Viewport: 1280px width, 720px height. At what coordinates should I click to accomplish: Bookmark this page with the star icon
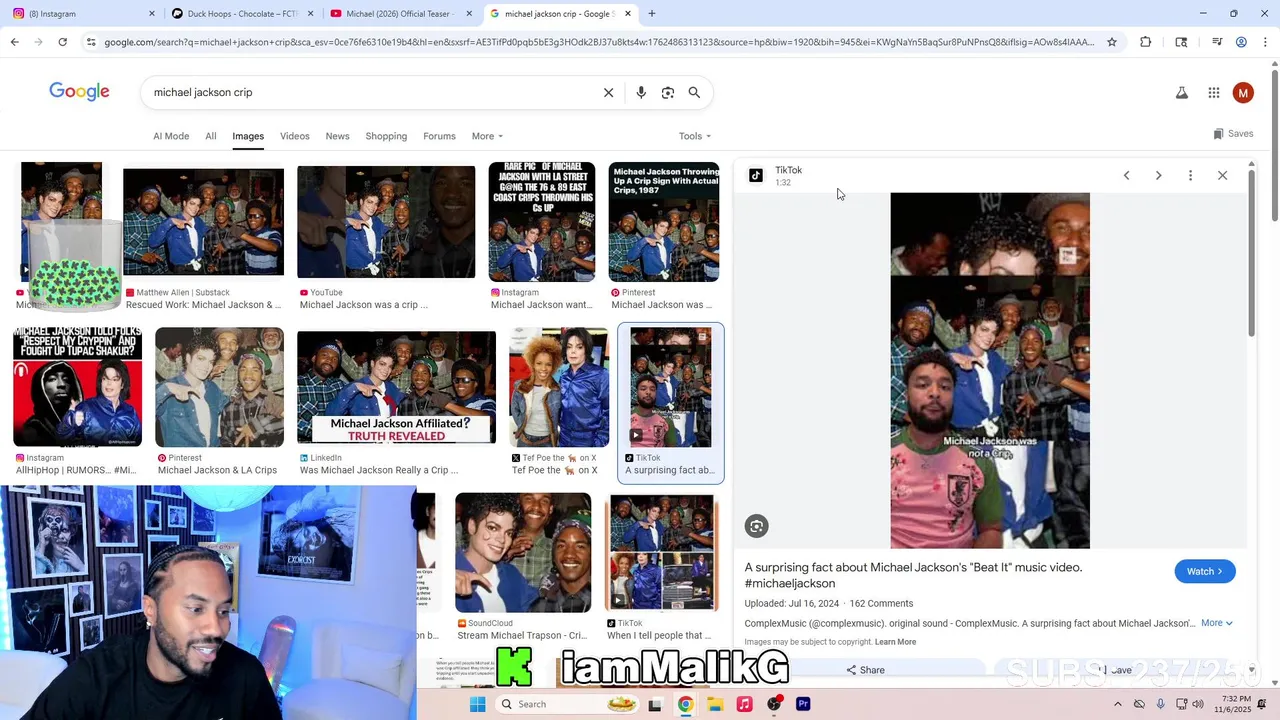pyautogui.click(x=1111, y=42)
